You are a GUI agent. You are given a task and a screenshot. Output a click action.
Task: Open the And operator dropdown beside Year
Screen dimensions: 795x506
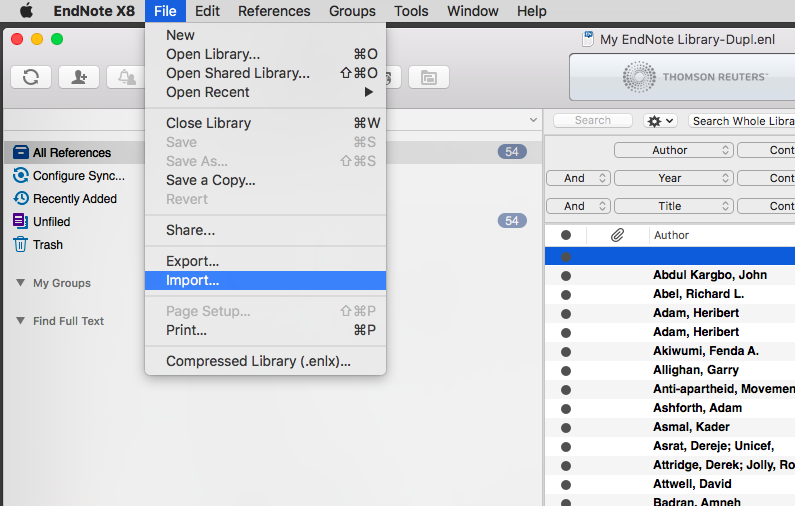tap(578, 178)
